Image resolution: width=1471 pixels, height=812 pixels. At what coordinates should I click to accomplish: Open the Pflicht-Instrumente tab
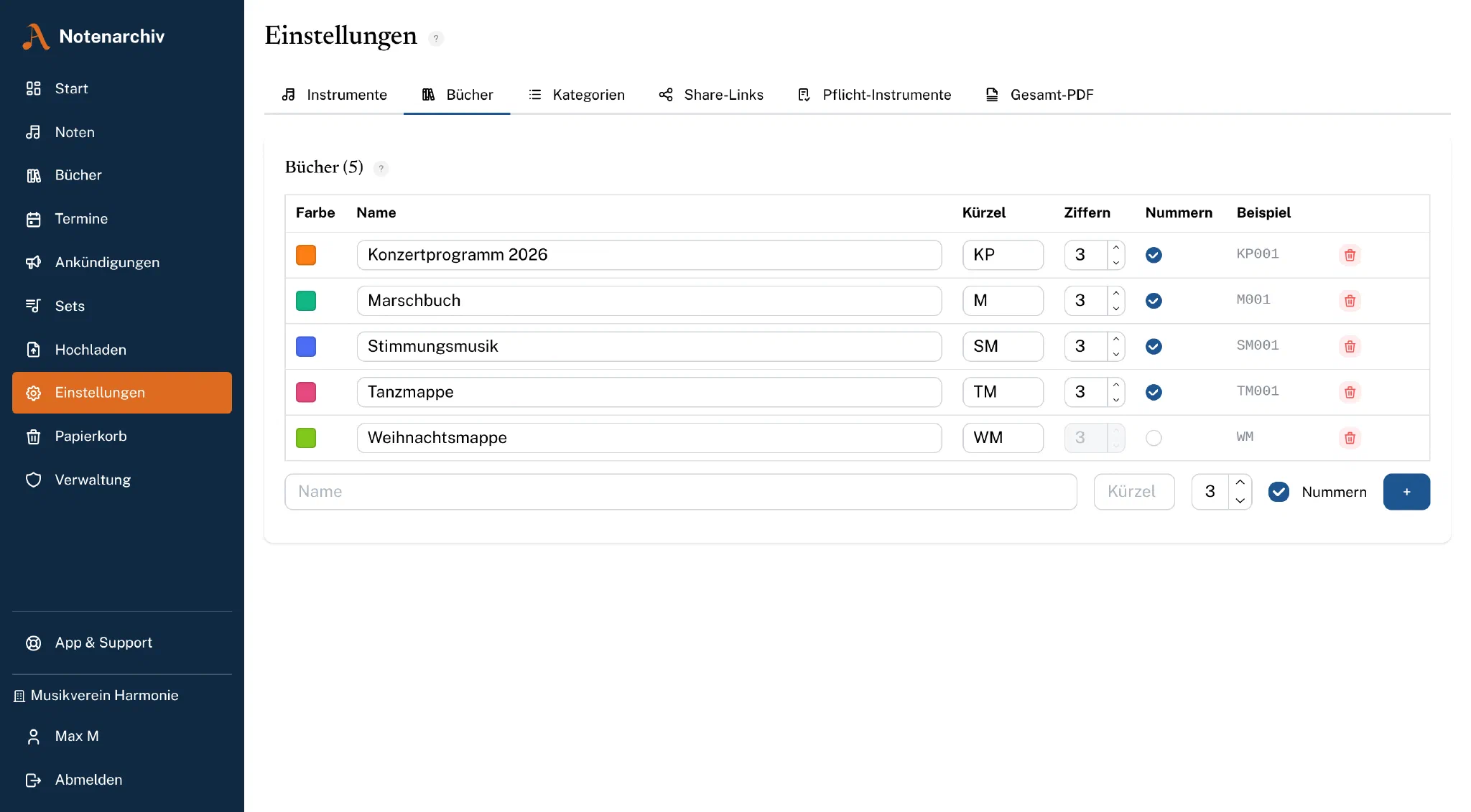pyautogui.click(x=874, y=95)
